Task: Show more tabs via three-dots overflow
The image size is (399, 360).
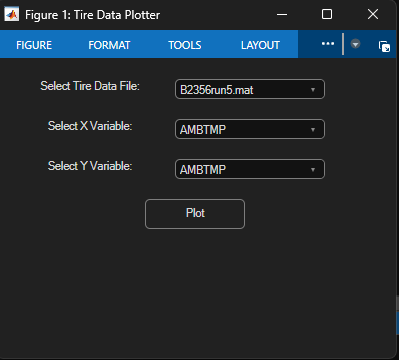Action: (x=328, y=44)
